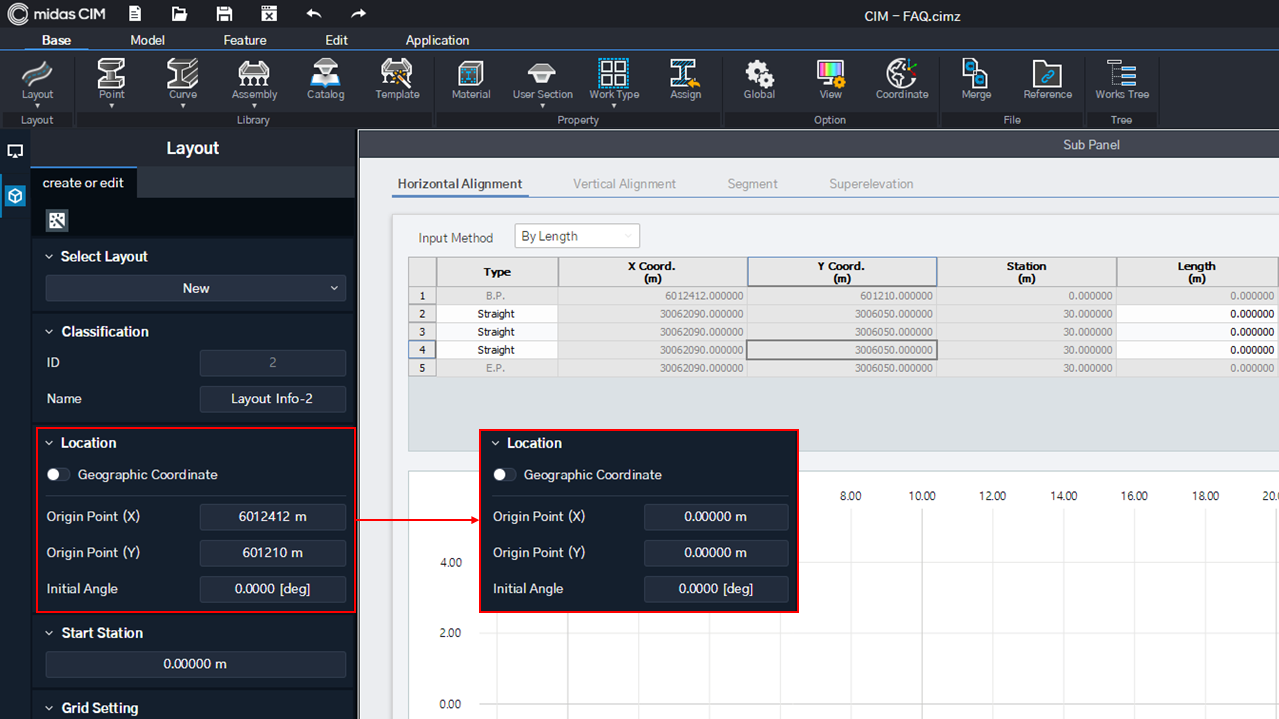Open the User Section tool
The width and height of the screenshot is (1279, 719).
(541, 80)
